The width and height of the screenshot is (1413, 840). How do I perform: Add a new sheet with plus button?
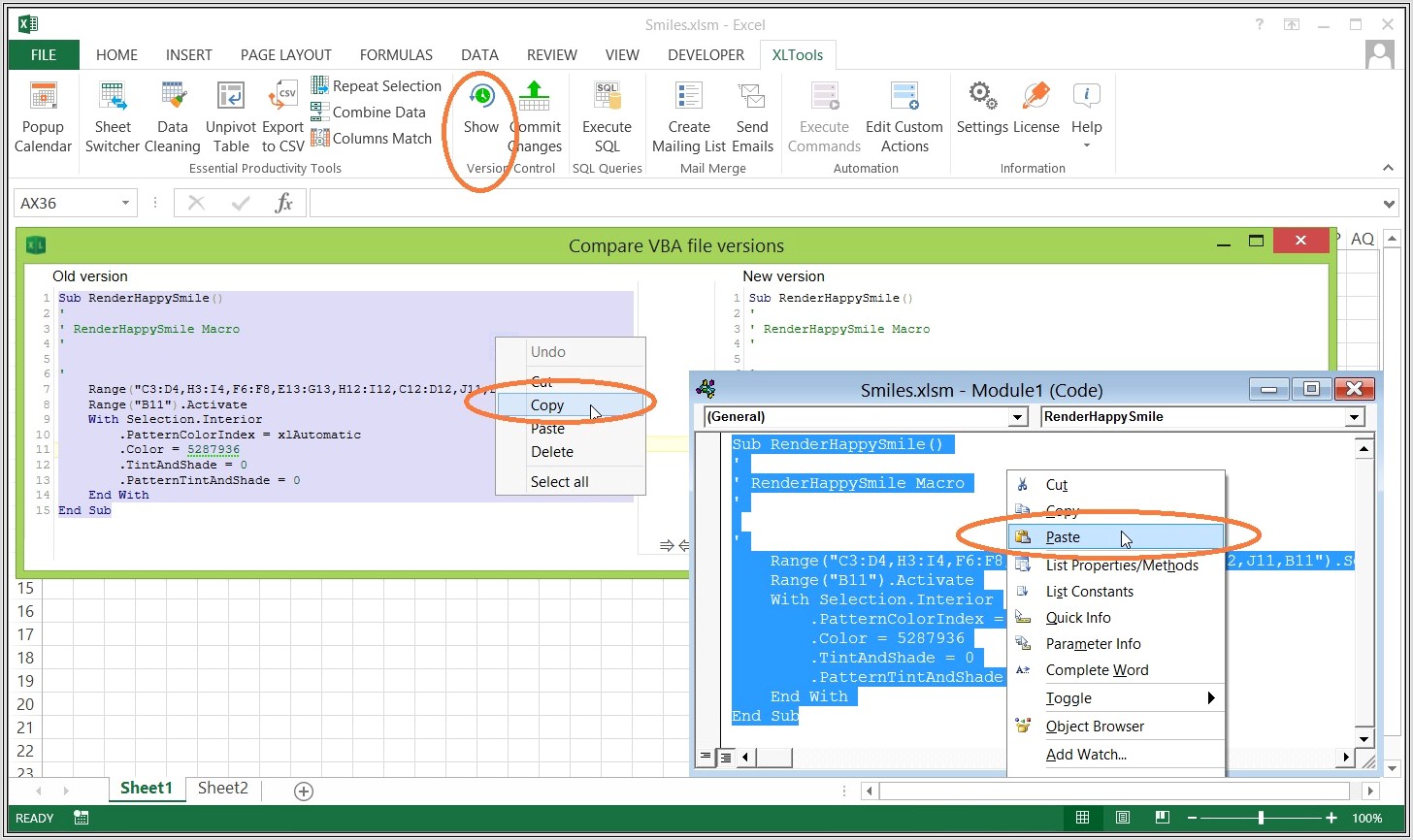pyautogui.click(x=304, y=792)
